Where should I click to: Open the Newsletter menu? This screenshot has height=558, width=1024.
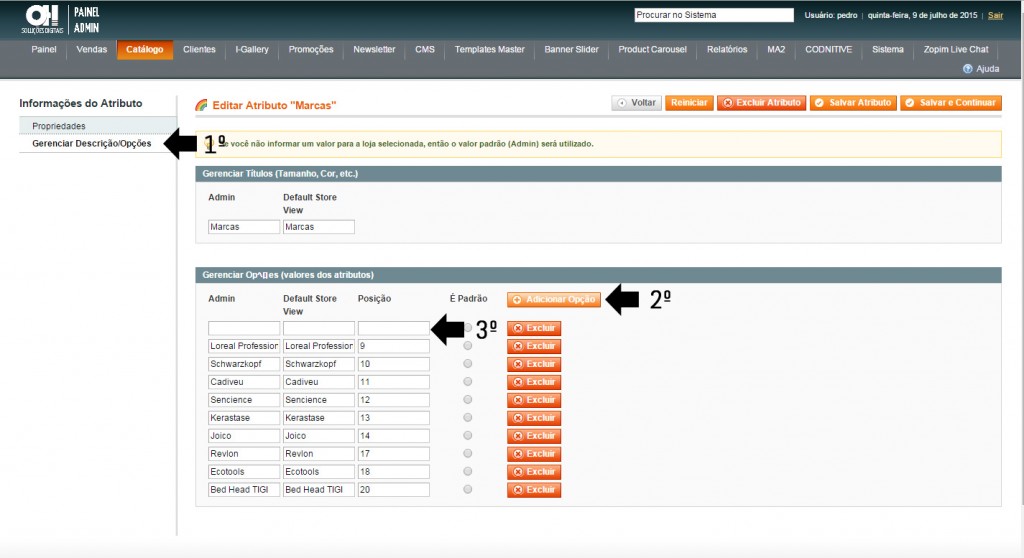pos(374,50)
